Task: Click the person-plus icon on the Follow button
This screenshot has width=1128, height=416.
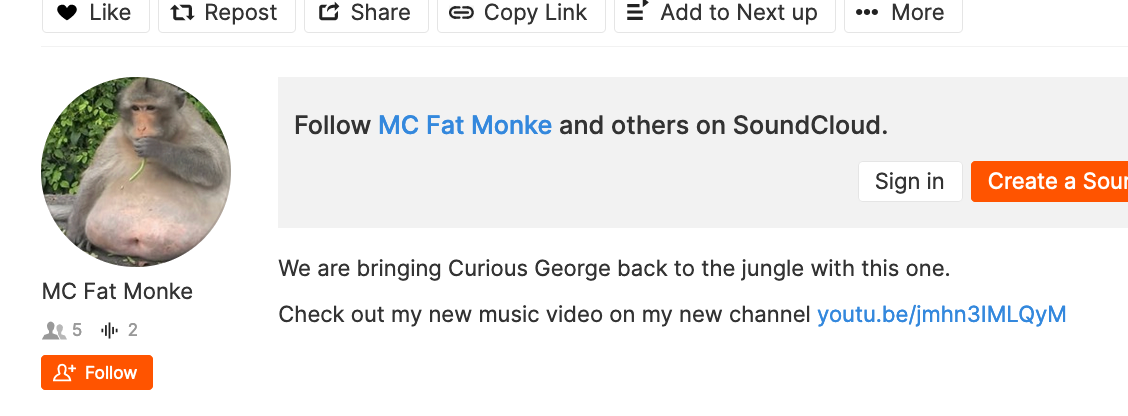Action: (x=65, y=373)
